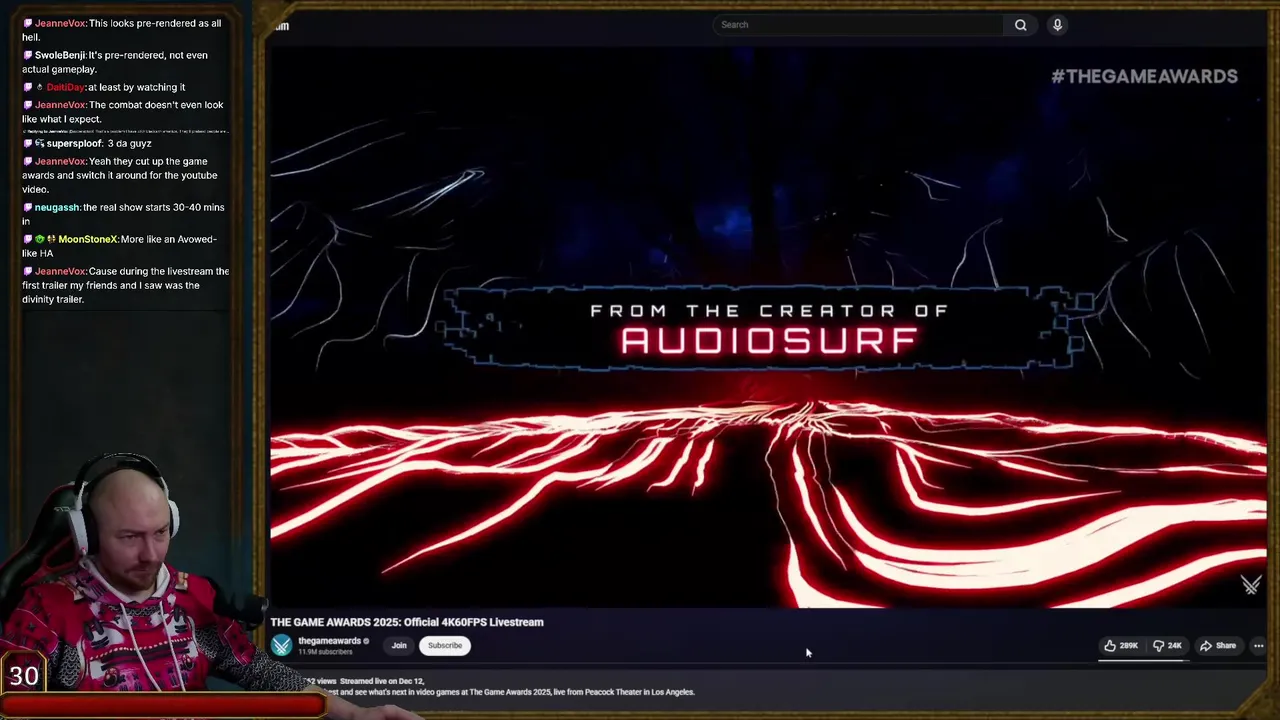Click DaitiDay message "at least by watching it"
Screen dimensions: 1280x720
pyautogui.click(x=136, y=87)
